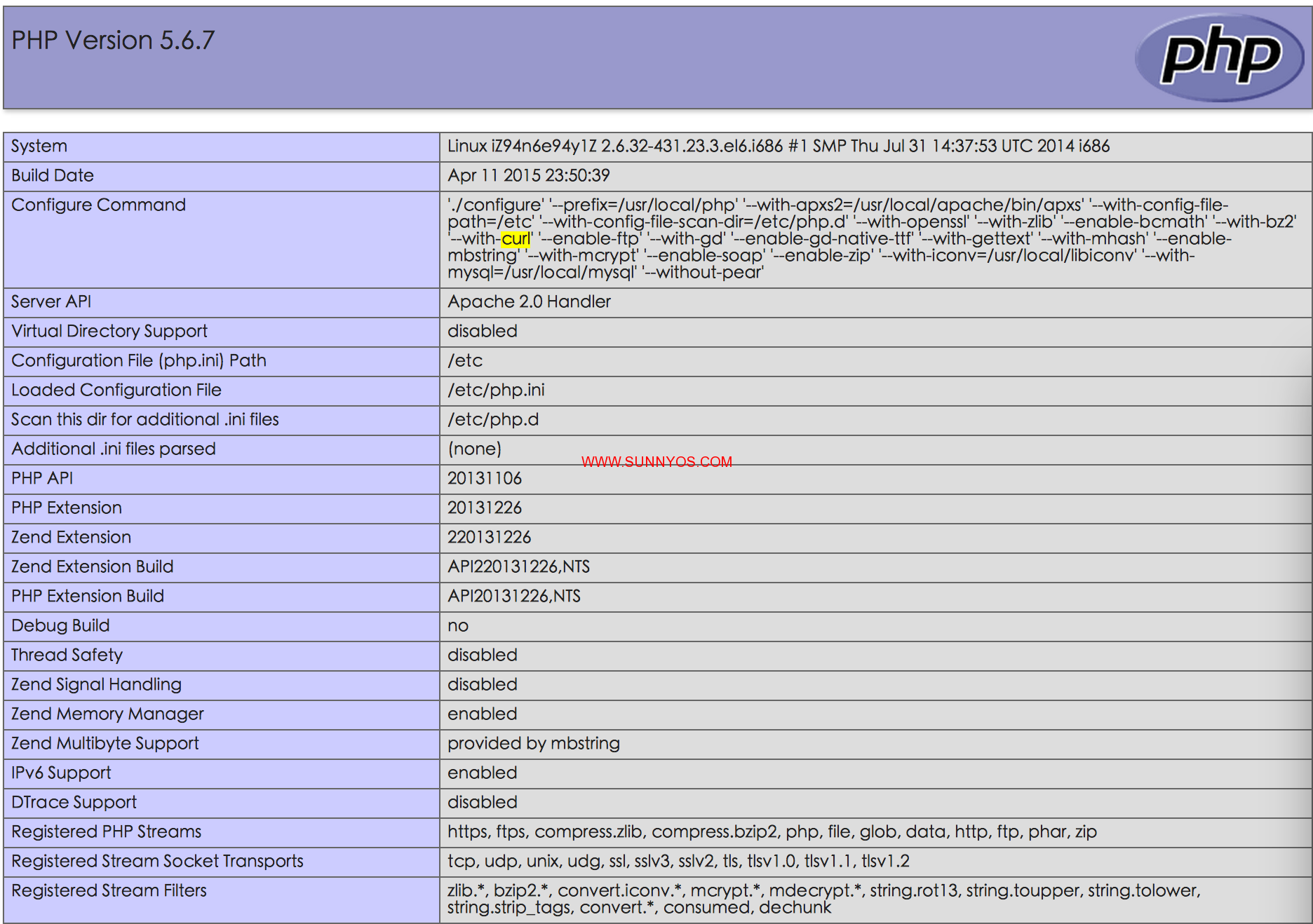
Task: Click the IPv6 Support label
Action: click(61, 773)
